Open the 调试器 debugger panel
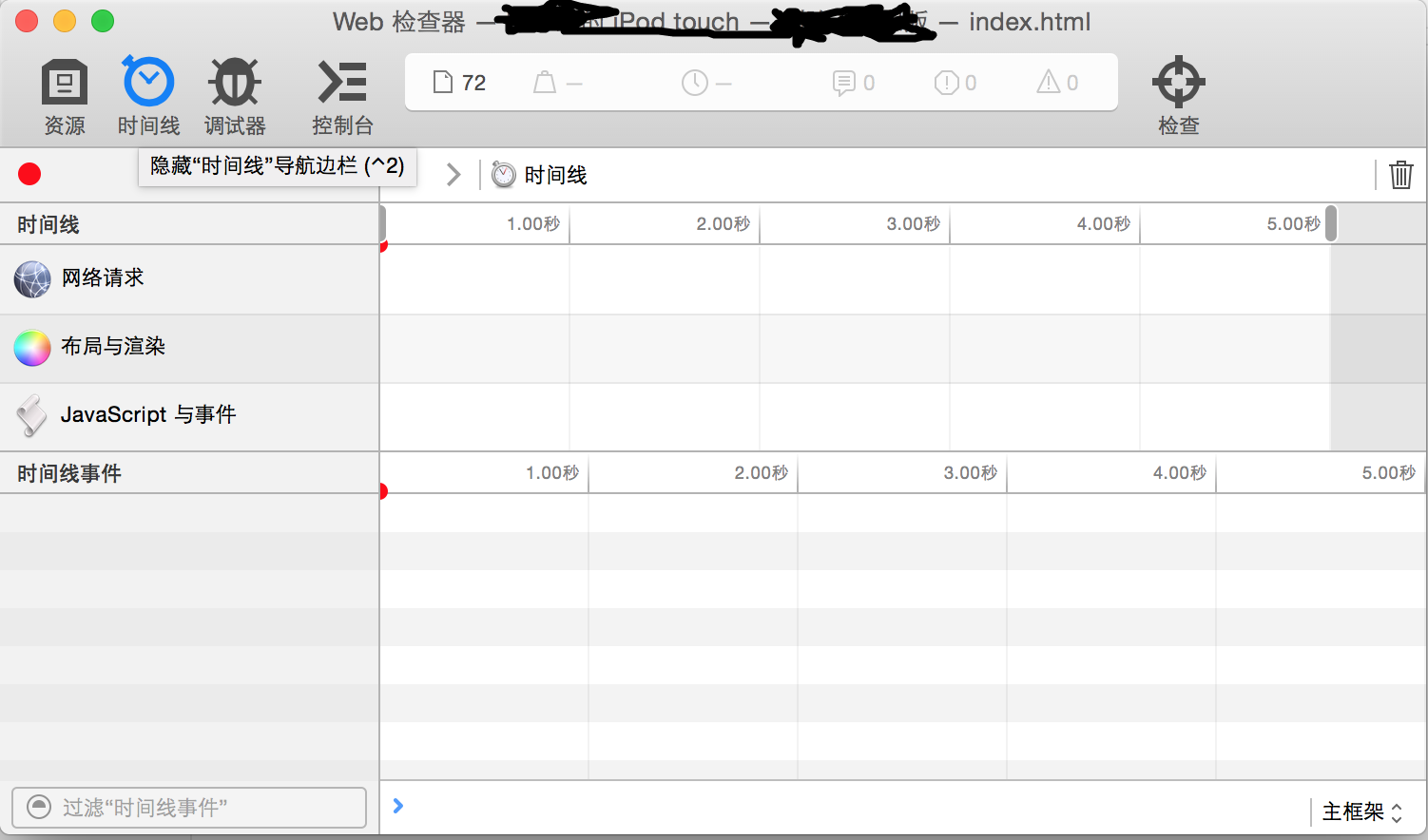Viewport: 1428px width, 840px height. point(235,97)
